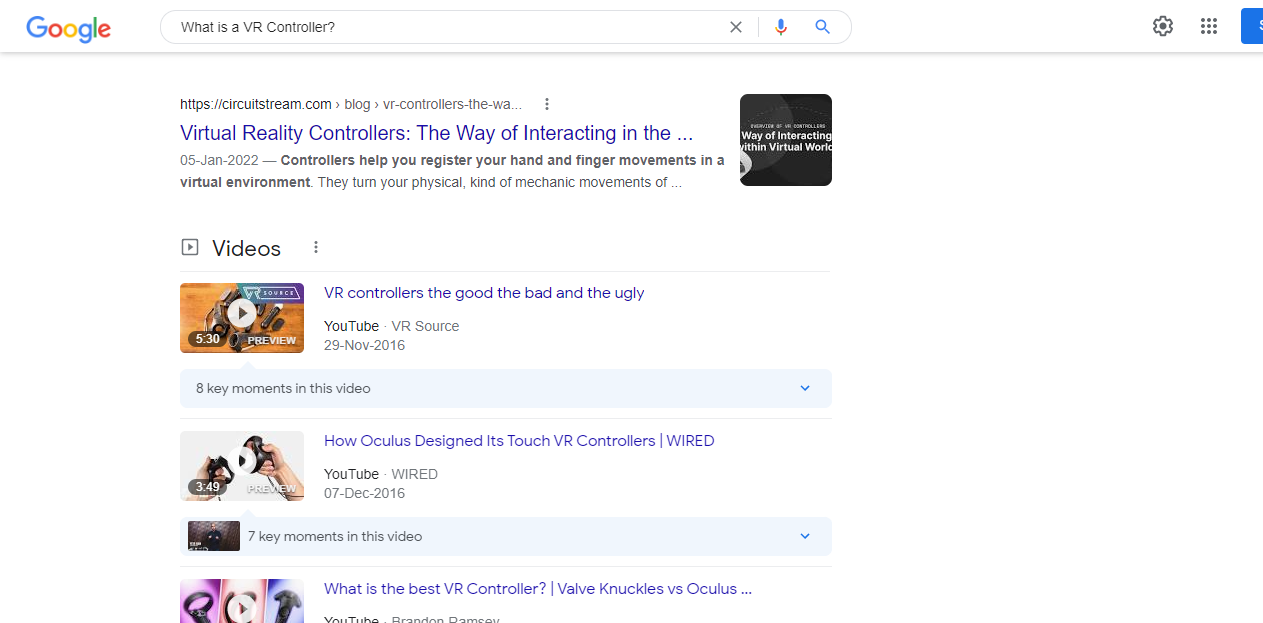The width and height of the screenshot is (1263, 623).
Task: Open the circuitstream article thumbnail image
Action: [x=786, y=140]
